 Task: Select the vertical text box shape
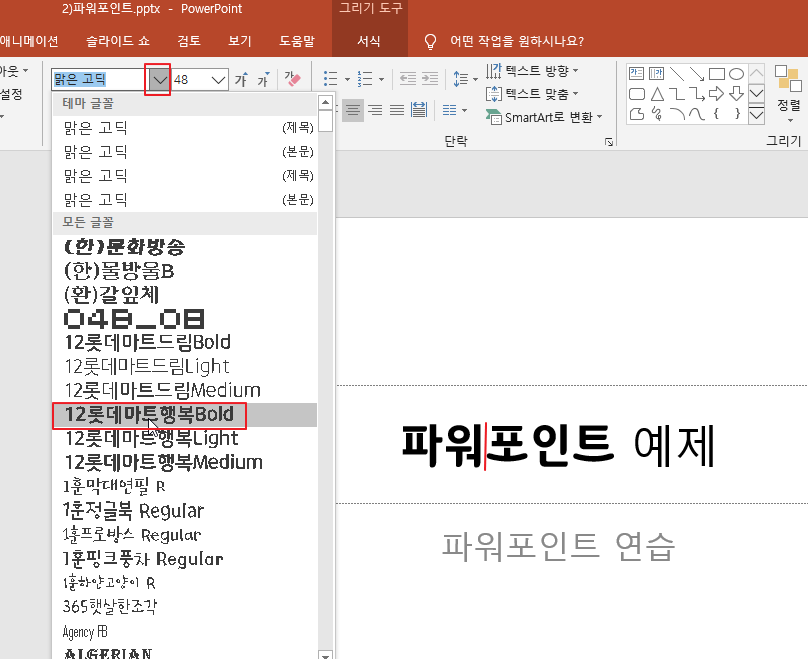656,74
